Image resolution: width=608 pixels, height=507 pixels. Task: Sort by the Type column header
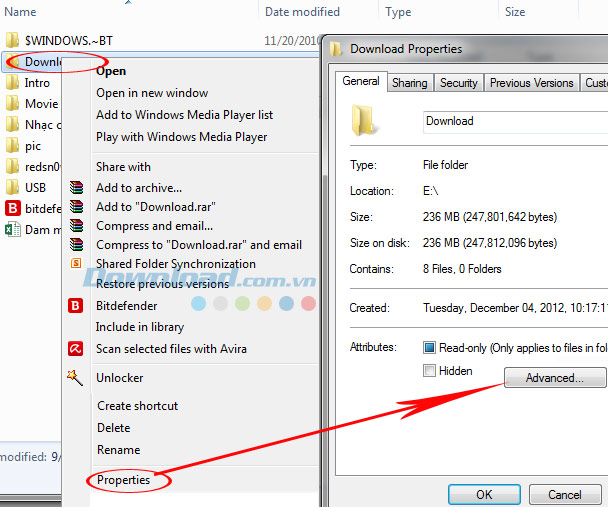[x=398, y=12]
